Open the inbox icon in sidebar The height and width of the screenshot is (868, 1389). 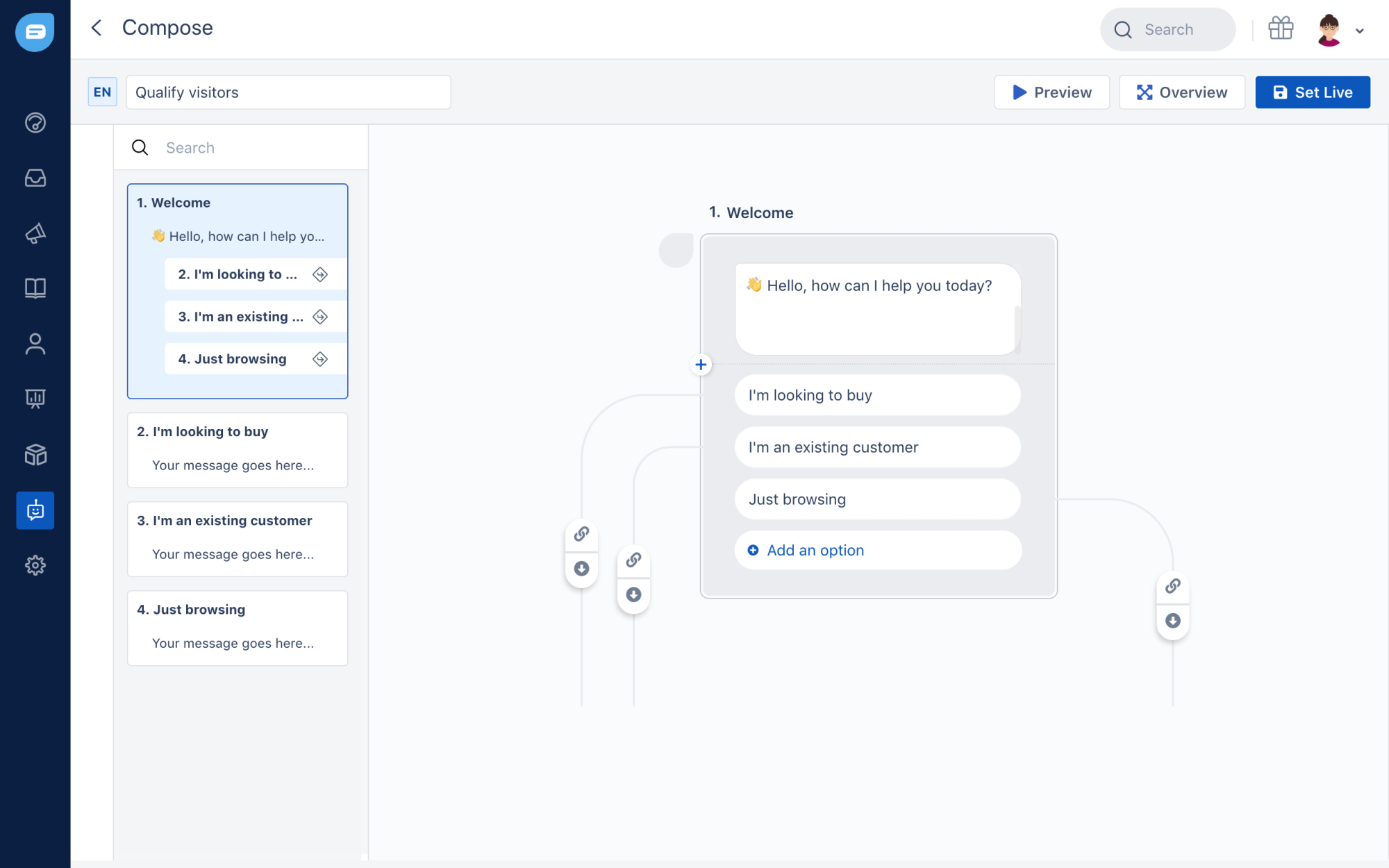point(35,178)
